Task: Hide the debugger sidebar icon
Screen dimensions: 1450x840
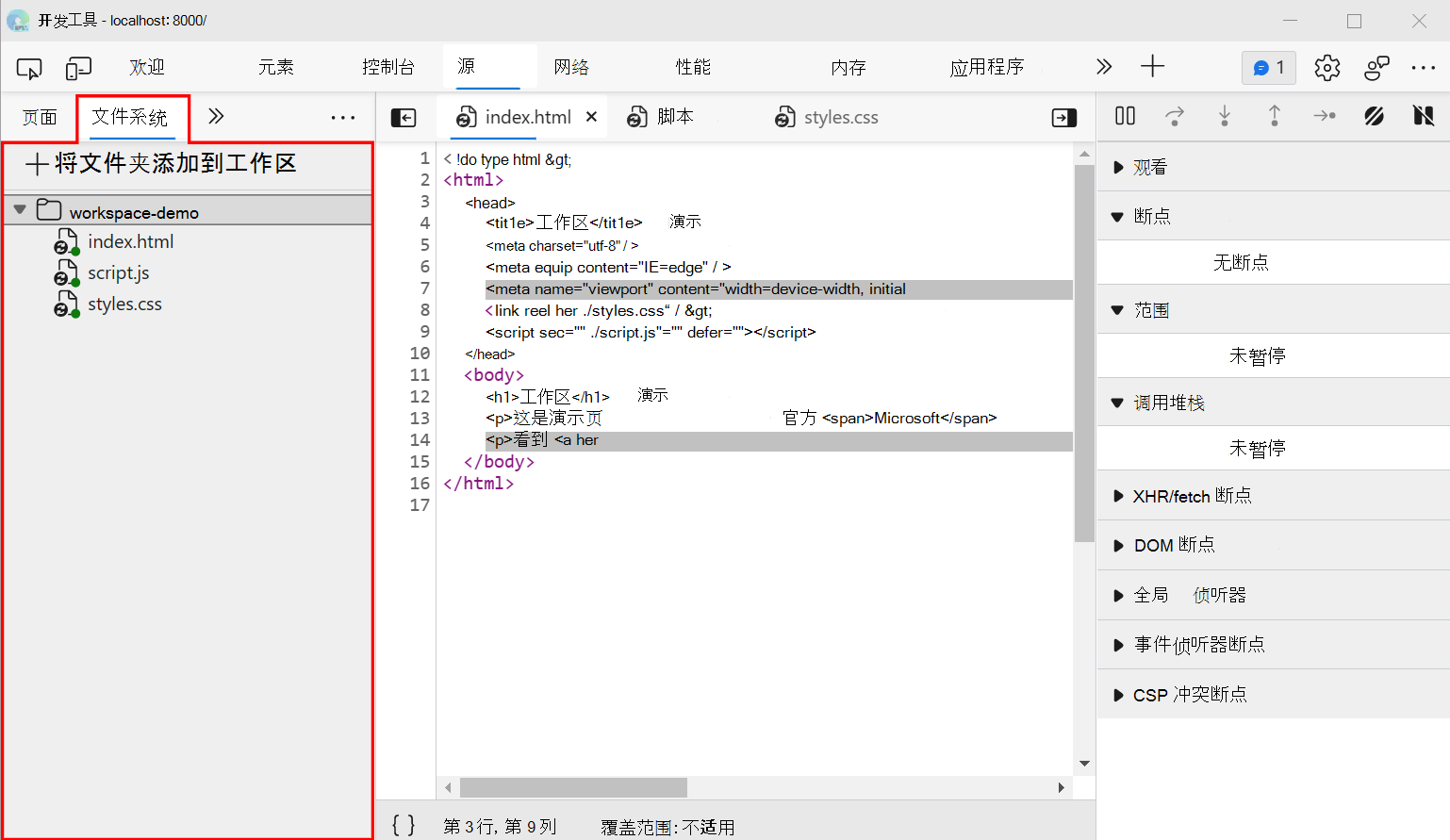Action: pyautogui.click(x=1064, y=118)
